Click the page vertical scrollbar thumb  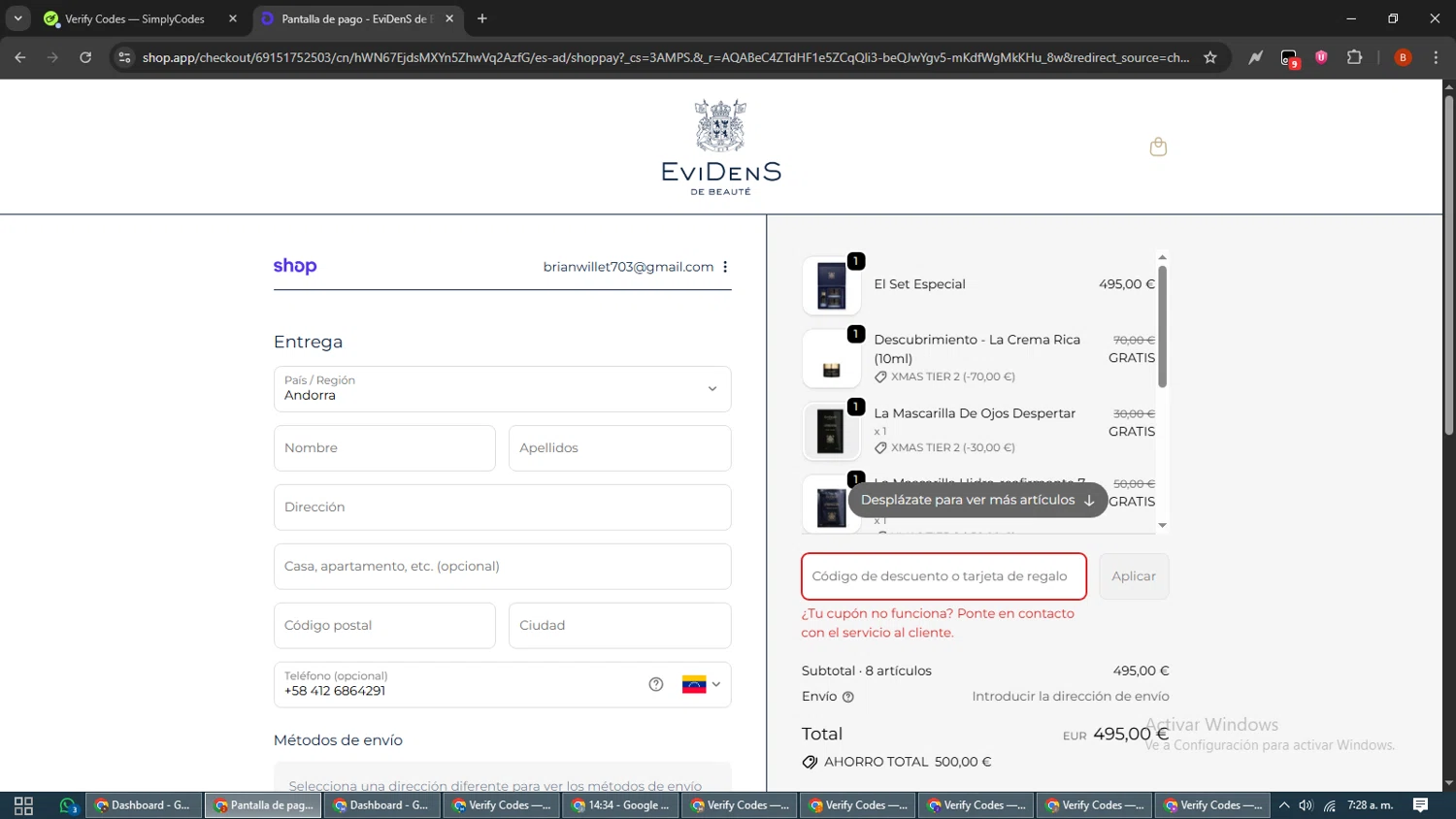[x=1448, y=264]
